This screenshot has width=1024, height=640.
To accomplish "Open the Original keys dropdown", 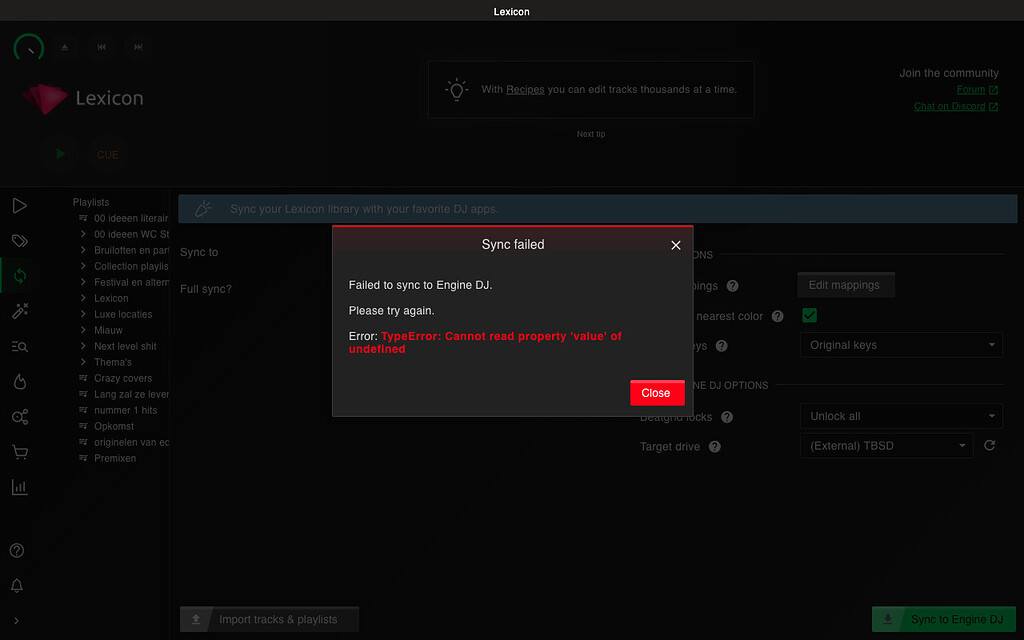I will (x=900, y=344).
